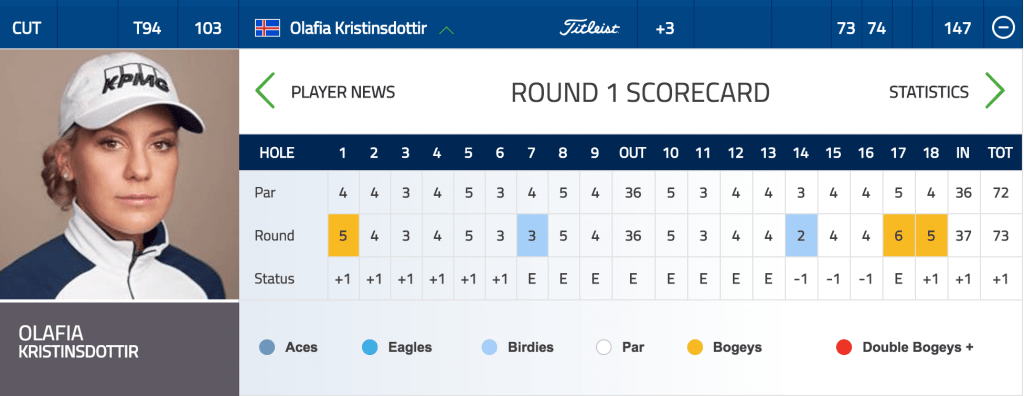Click the round two score 74 in header

tap(876, 28)
